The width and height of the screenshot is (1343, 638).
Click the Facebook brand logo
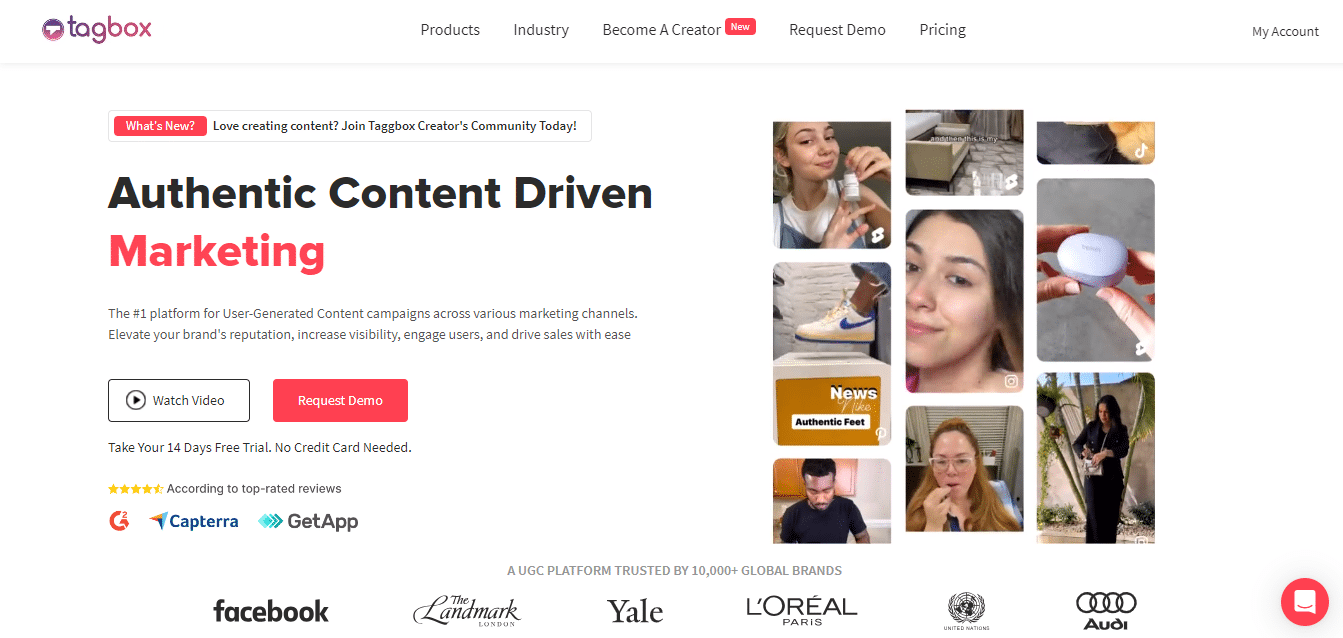pyautogui.click(x=271, y=610)
